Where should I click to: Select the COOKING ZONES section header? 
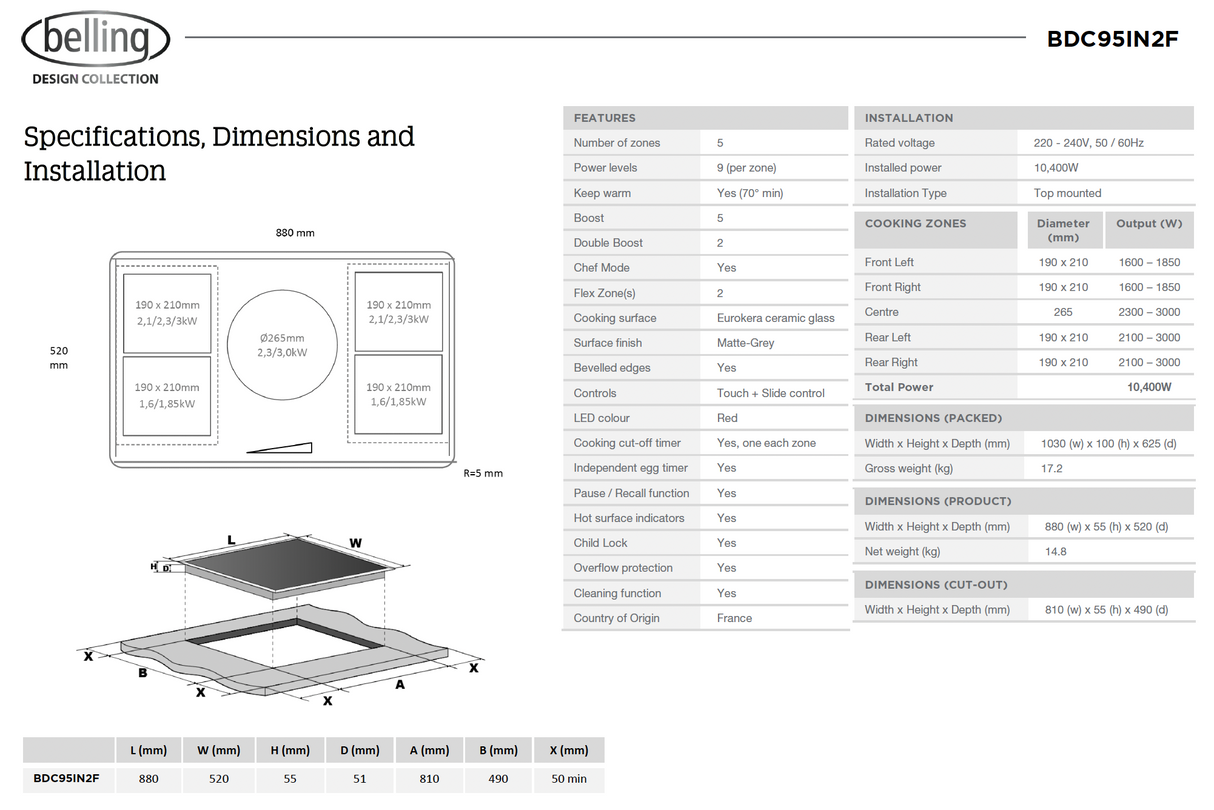915,224
